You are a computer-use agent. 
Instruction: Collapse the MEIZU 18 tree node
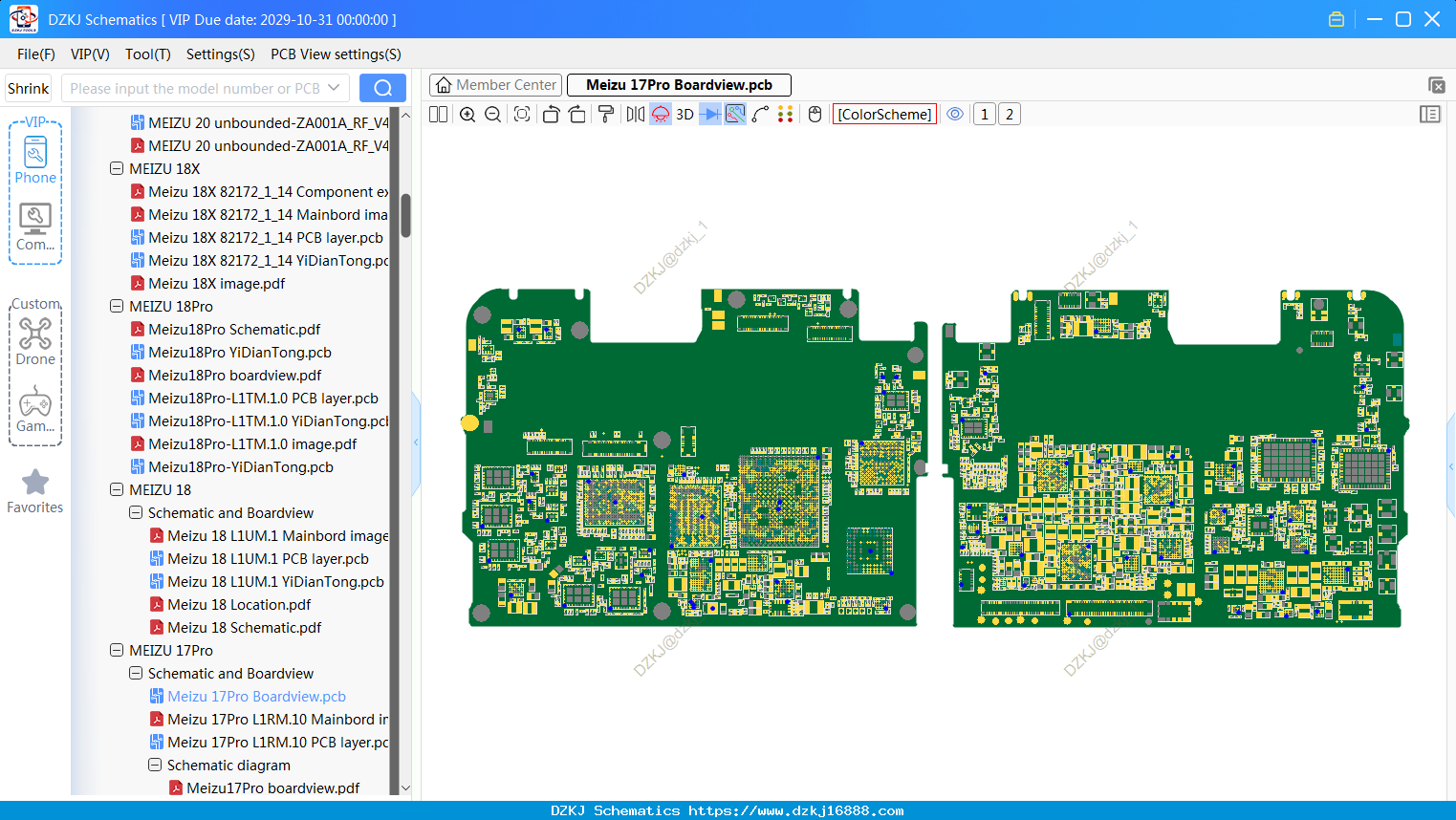[x=117, y=489]
